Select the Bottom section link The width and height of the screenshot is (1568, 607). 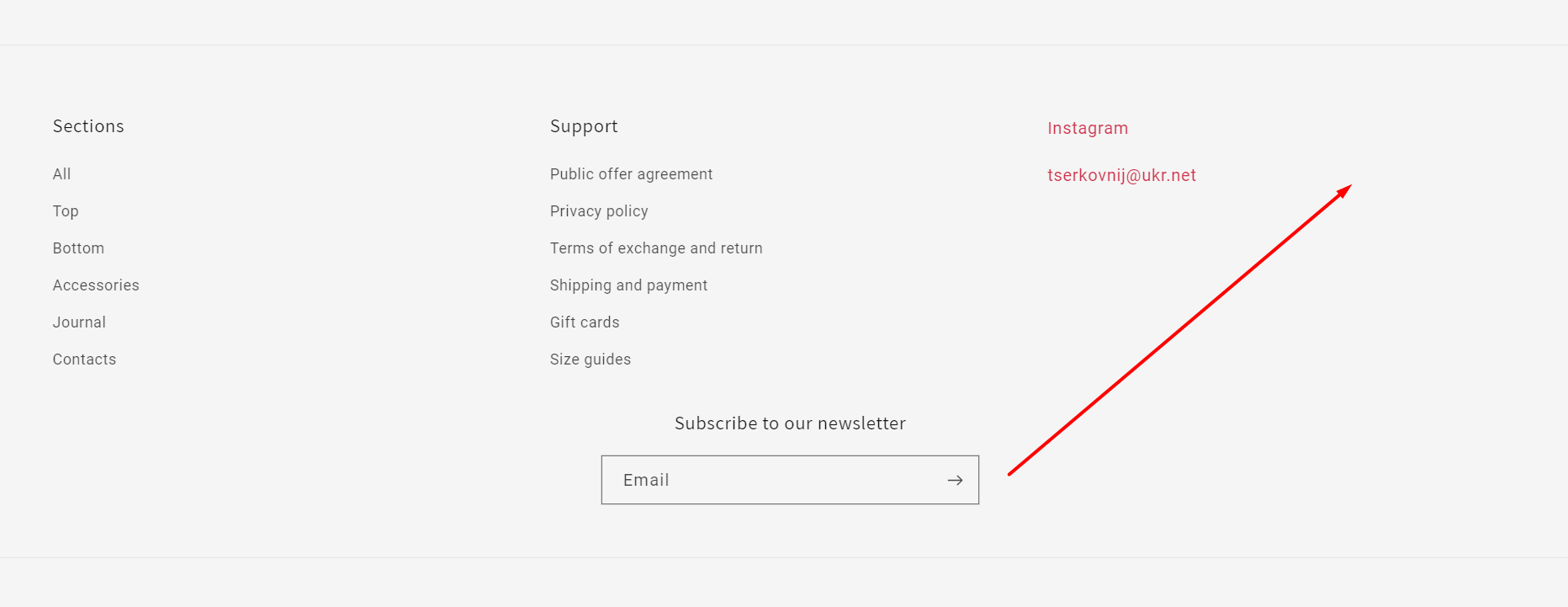point(79,248)
